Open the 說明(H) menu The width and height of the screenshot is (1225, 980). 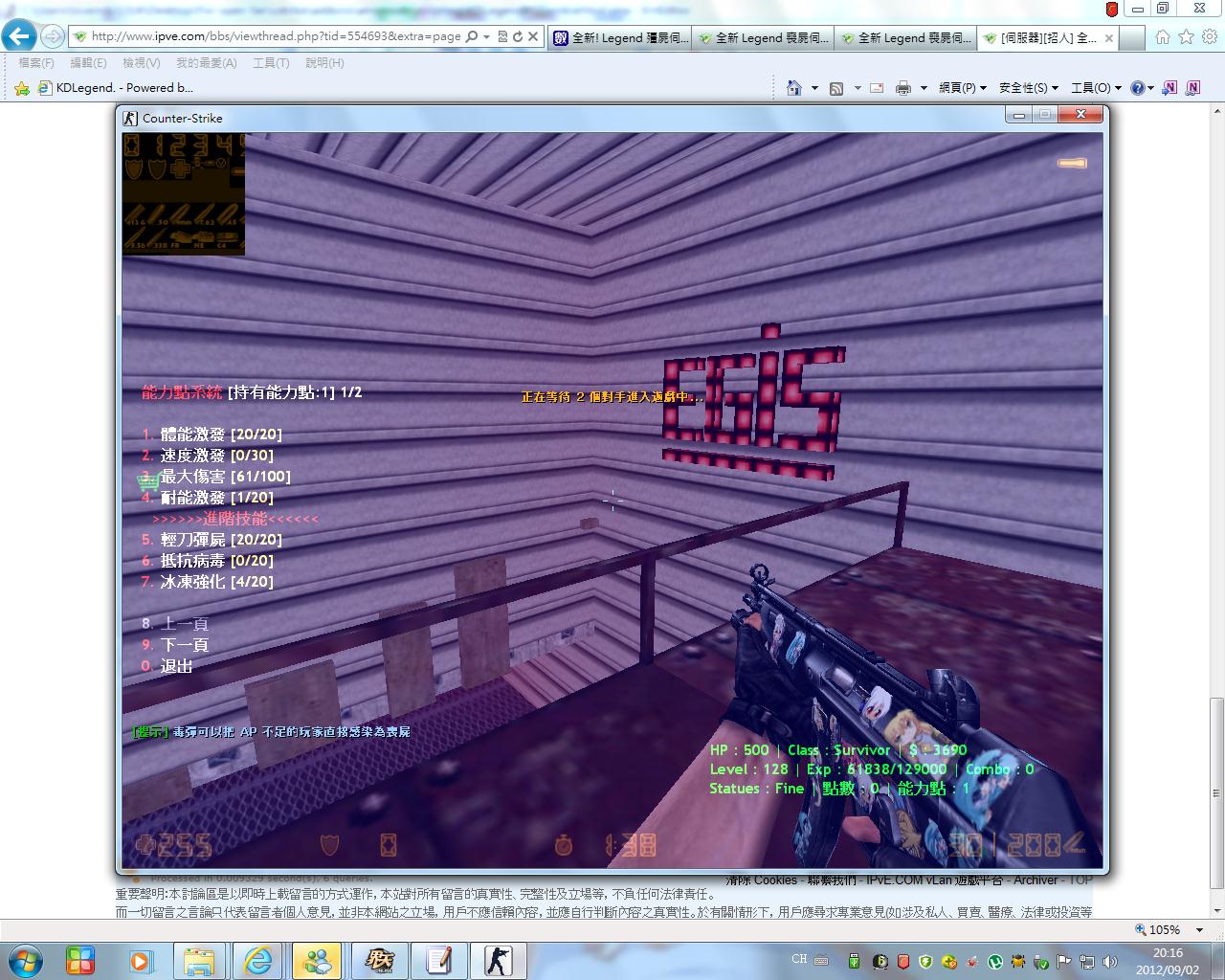pos(324,62)
